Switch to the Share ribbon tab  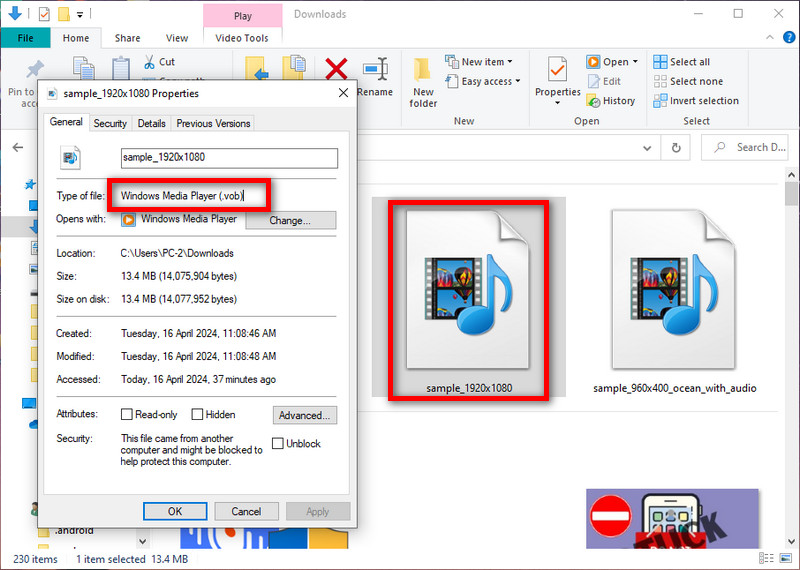(128, 38)
